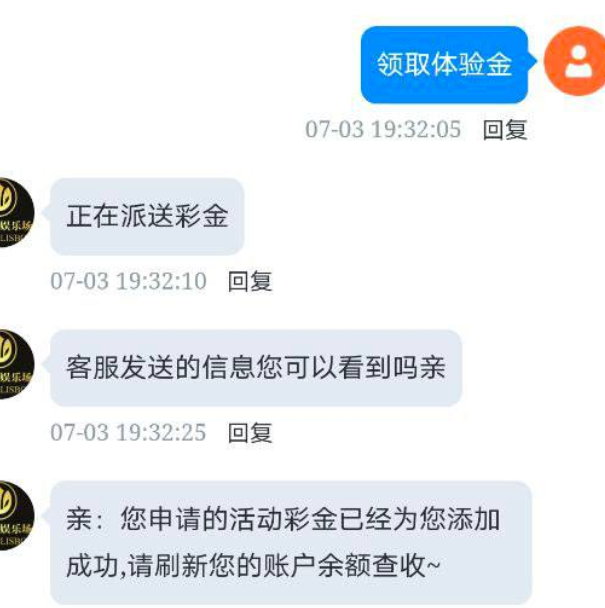Click the text line 成功,请刷新您的账户余额查收~

coord(254,566)
